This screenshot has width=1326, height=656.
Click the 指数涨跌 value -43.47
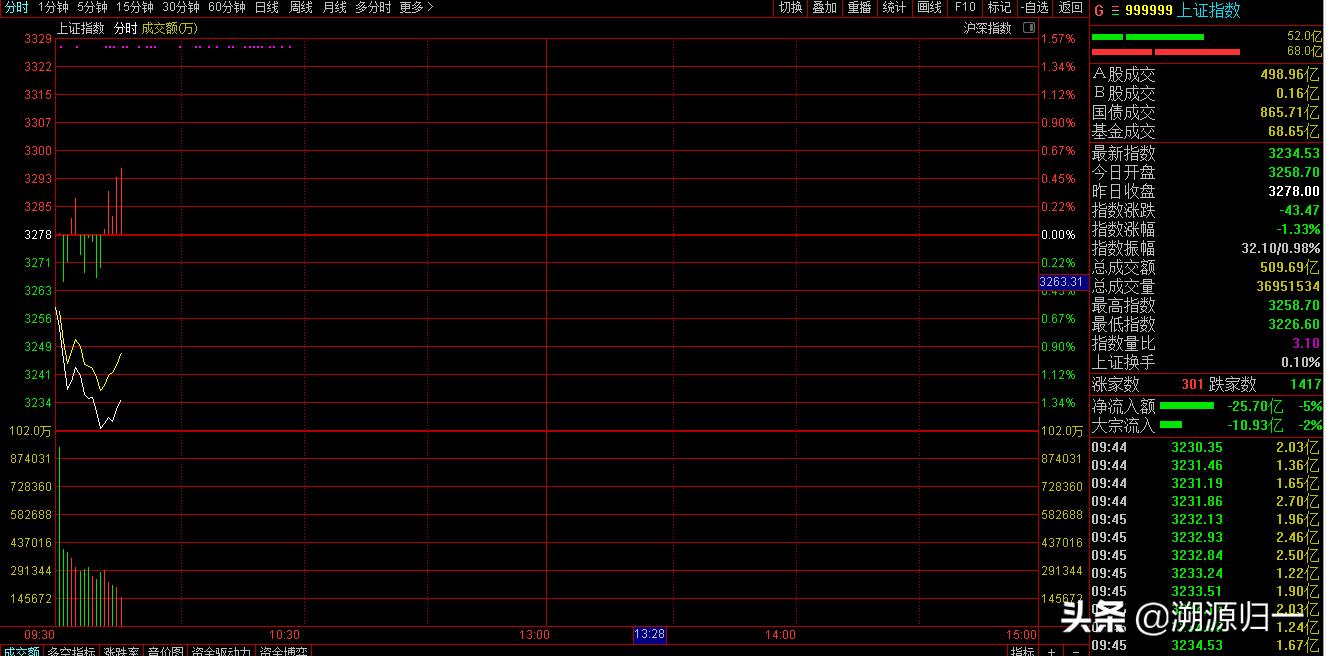[x=1300, y=210]
